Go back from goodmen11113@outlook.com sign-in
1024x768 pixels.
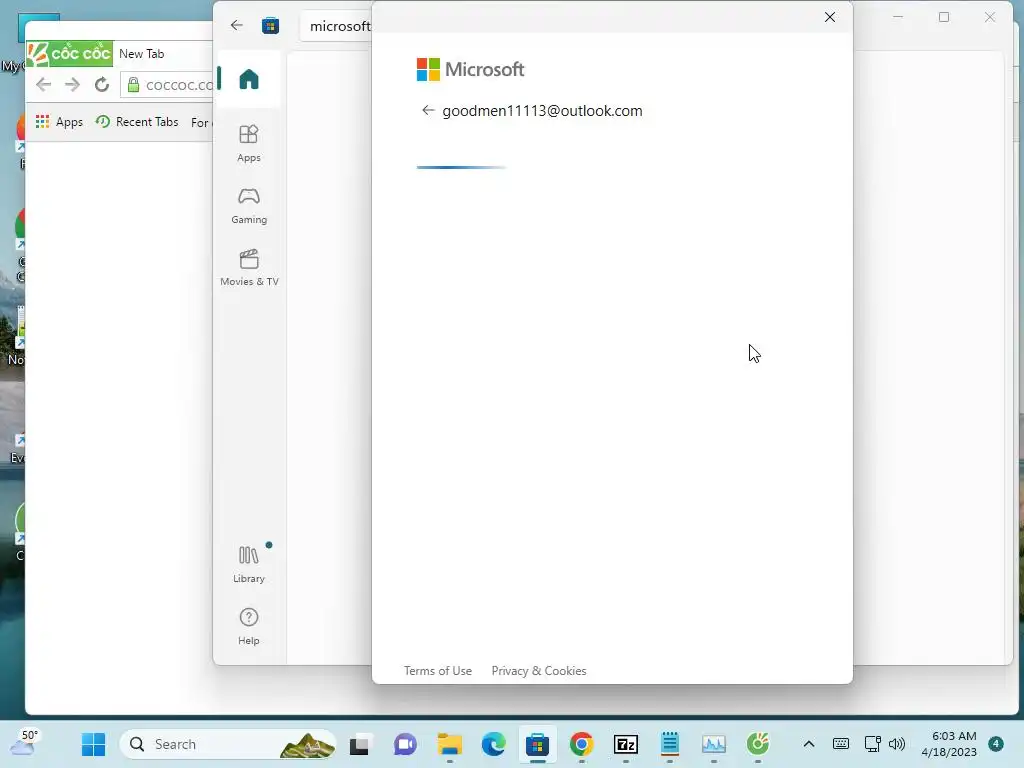[x=428, y=110]
